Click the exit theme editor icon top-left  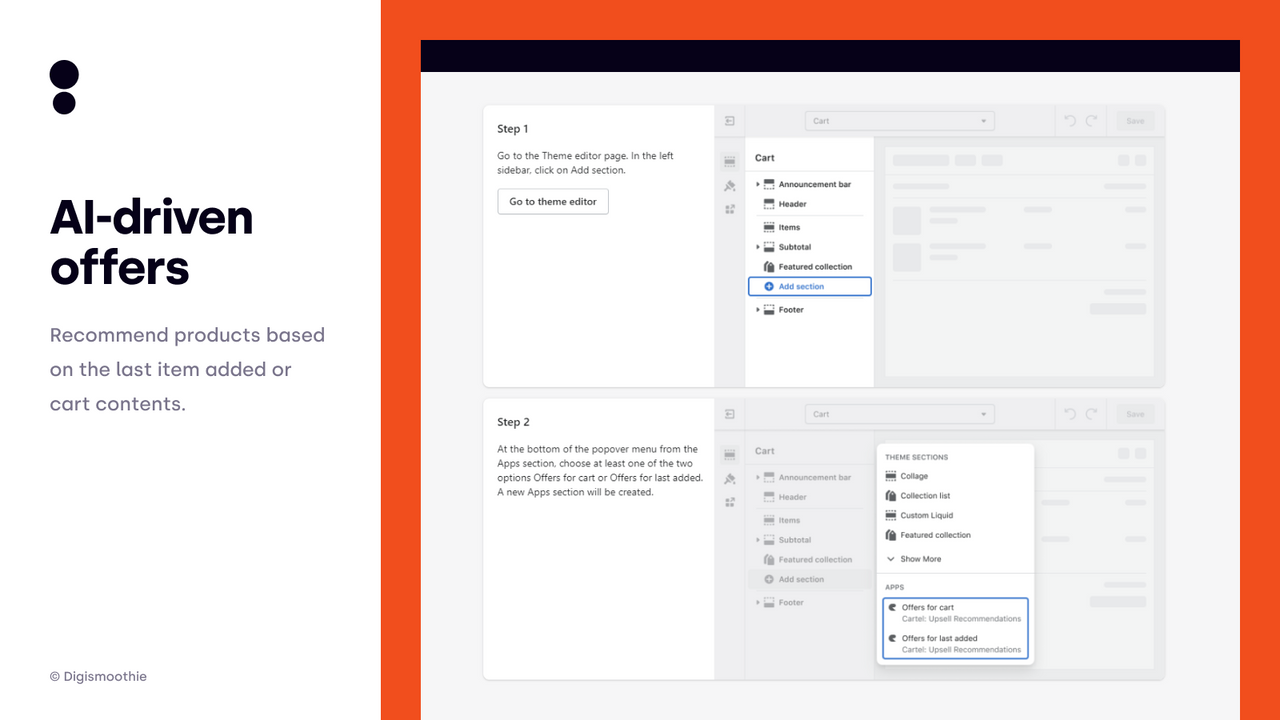pyautogui.click(x=729, y=120)
